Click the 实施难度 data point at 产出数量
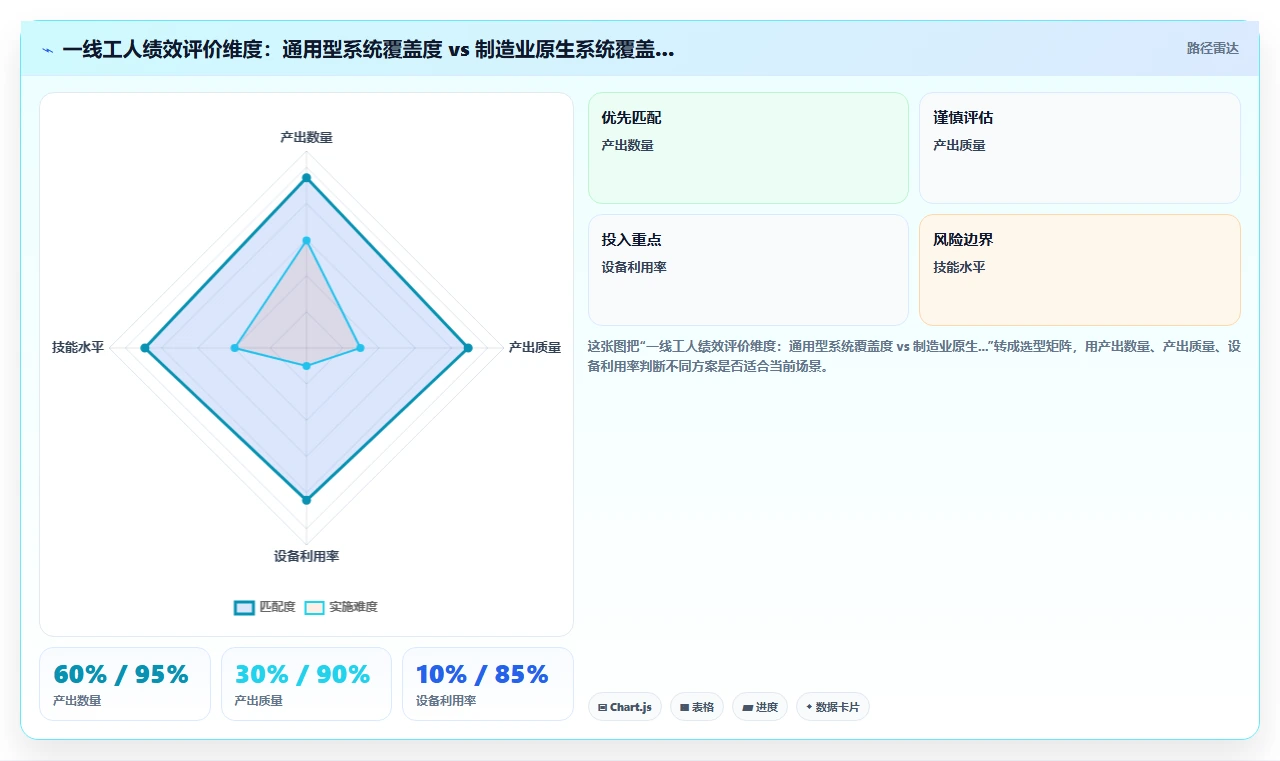This screenshot has width=1280, height=761. [306, 240]
